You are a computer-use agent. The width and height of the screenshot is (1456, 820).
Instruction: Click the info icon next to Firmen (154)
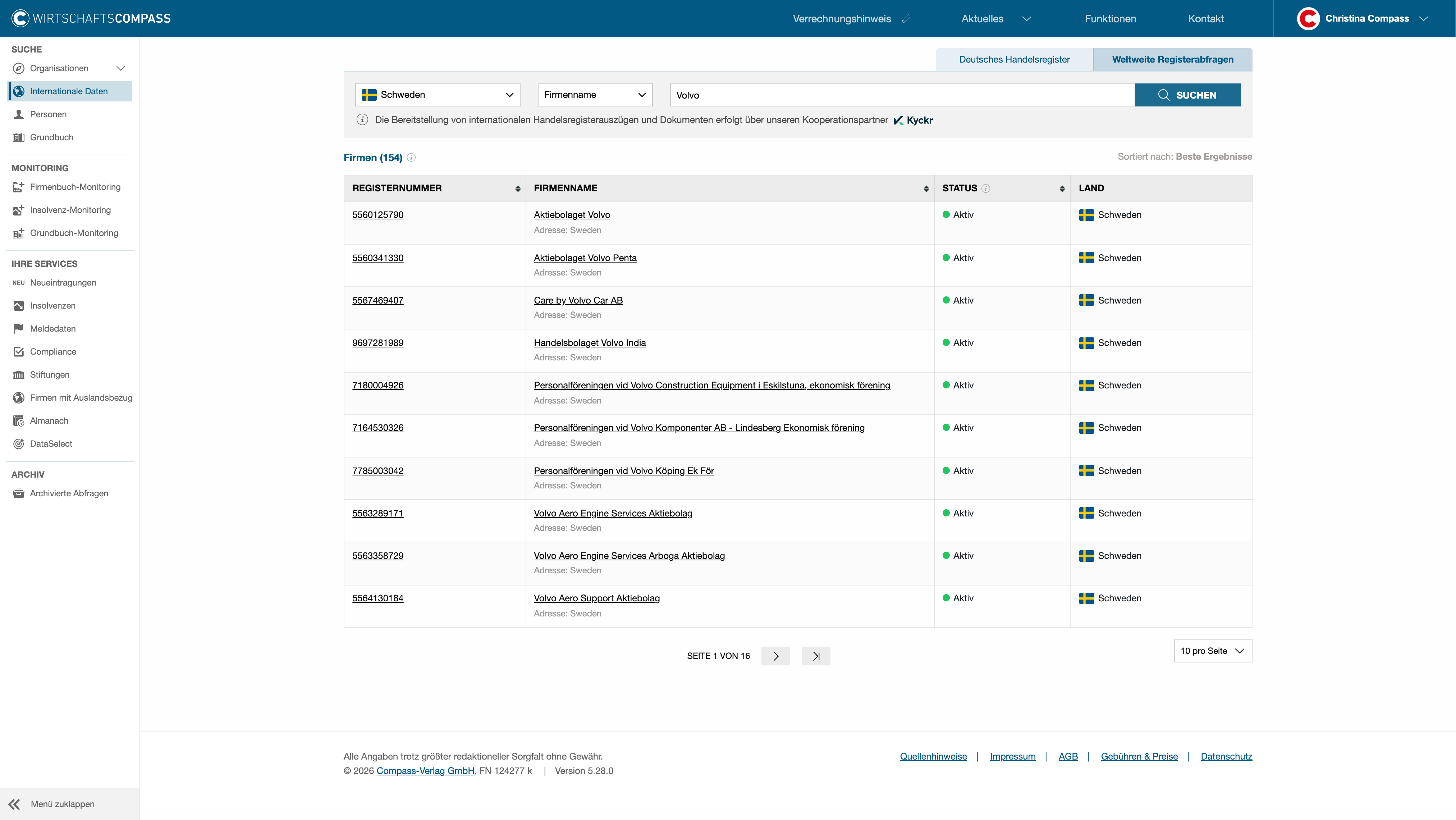412,158
